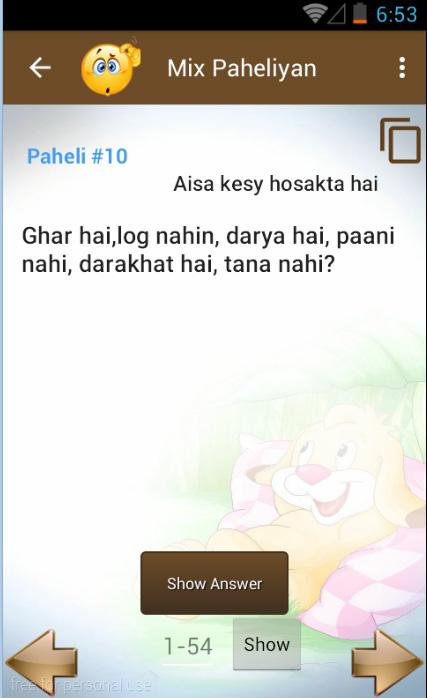Tap the Aisa kesy hosakta hai subtitle
427x698 pixels.
pos(276,184)
